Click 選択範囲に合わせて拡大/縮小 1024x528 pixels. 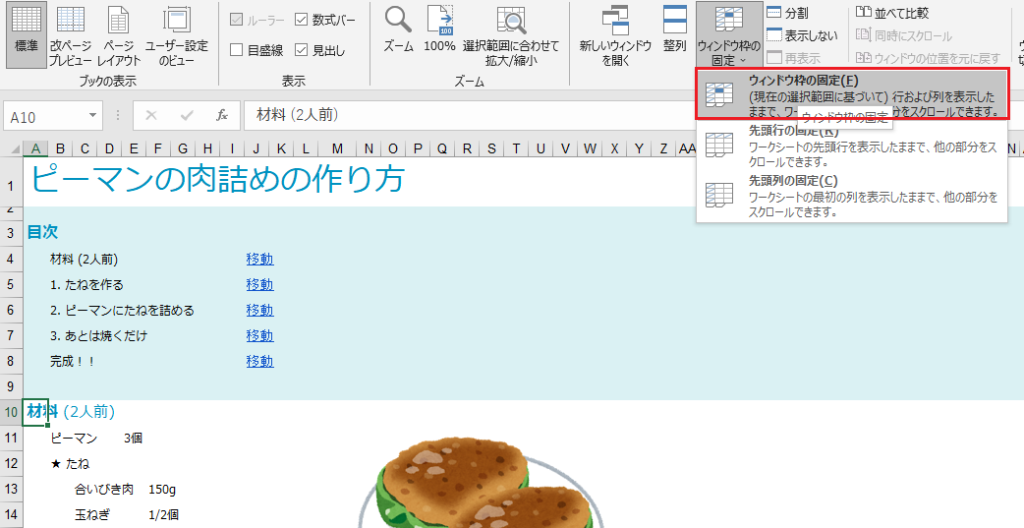[x=511, y=35]
